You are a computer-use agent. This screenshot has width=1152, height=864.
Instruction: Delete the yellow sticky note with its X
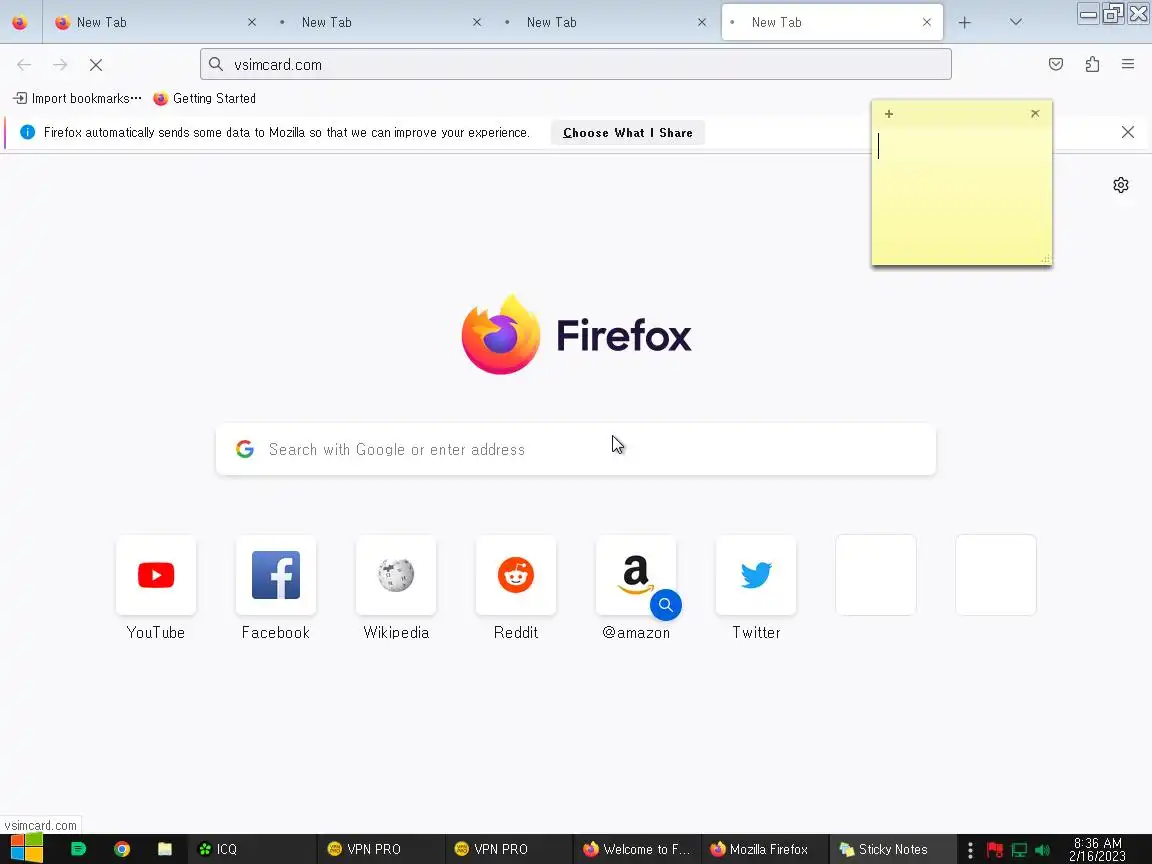pyautogui.click(x=1035, y=114)
